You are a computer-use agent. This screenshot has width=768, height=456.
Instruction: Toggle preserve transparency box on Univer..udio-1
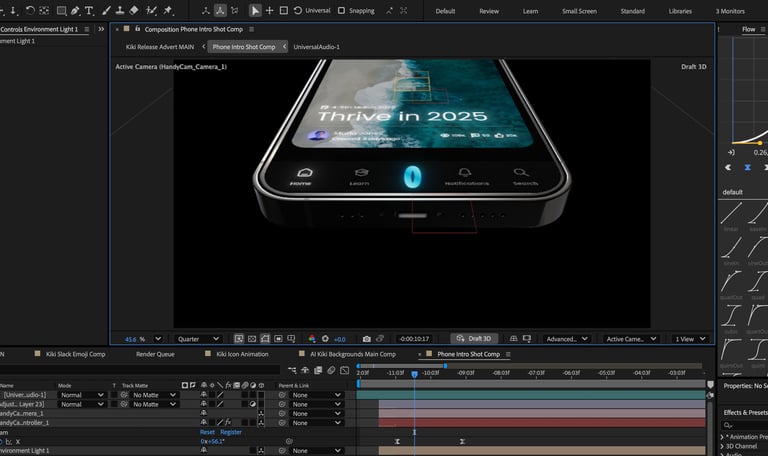[x=114, y=395]
